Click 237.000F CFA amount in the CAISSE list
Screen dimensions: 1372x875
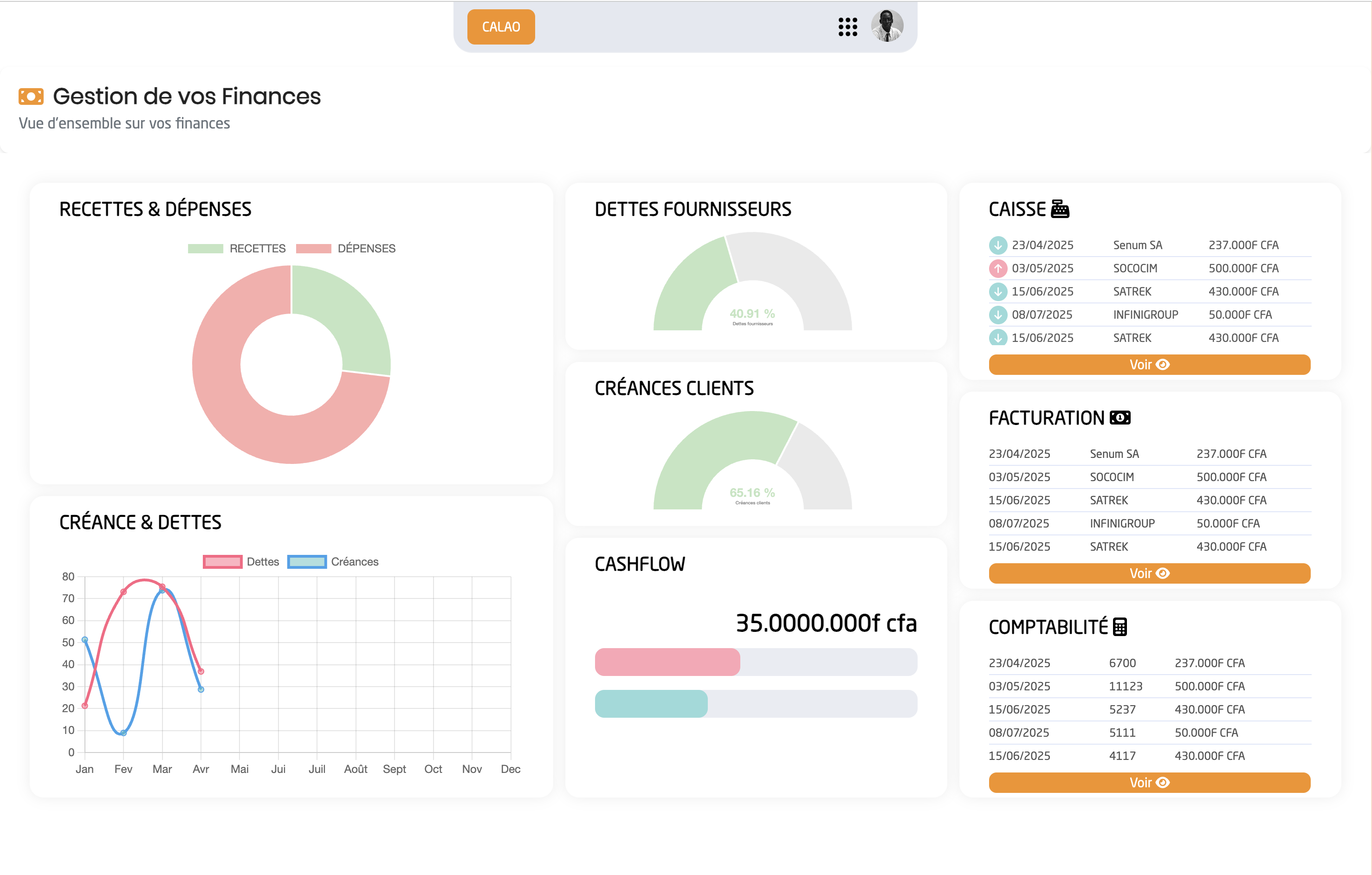click(x=1243, y=245)
